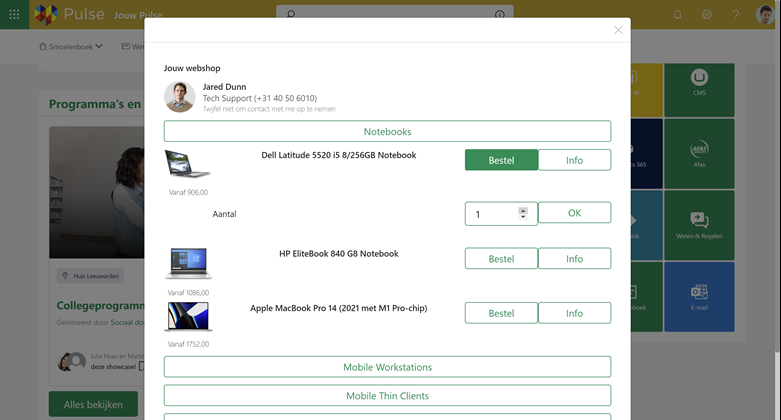Show Info for HP EliteBook 840
Screen dimensions: 781x420
(574, 259)
